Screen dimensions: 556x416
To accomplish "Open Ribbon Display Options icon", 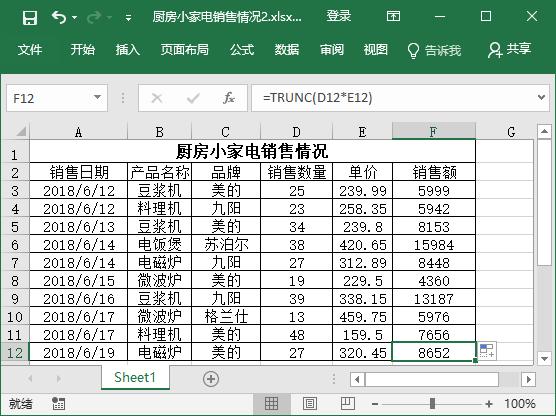I will tap(393, 16).
